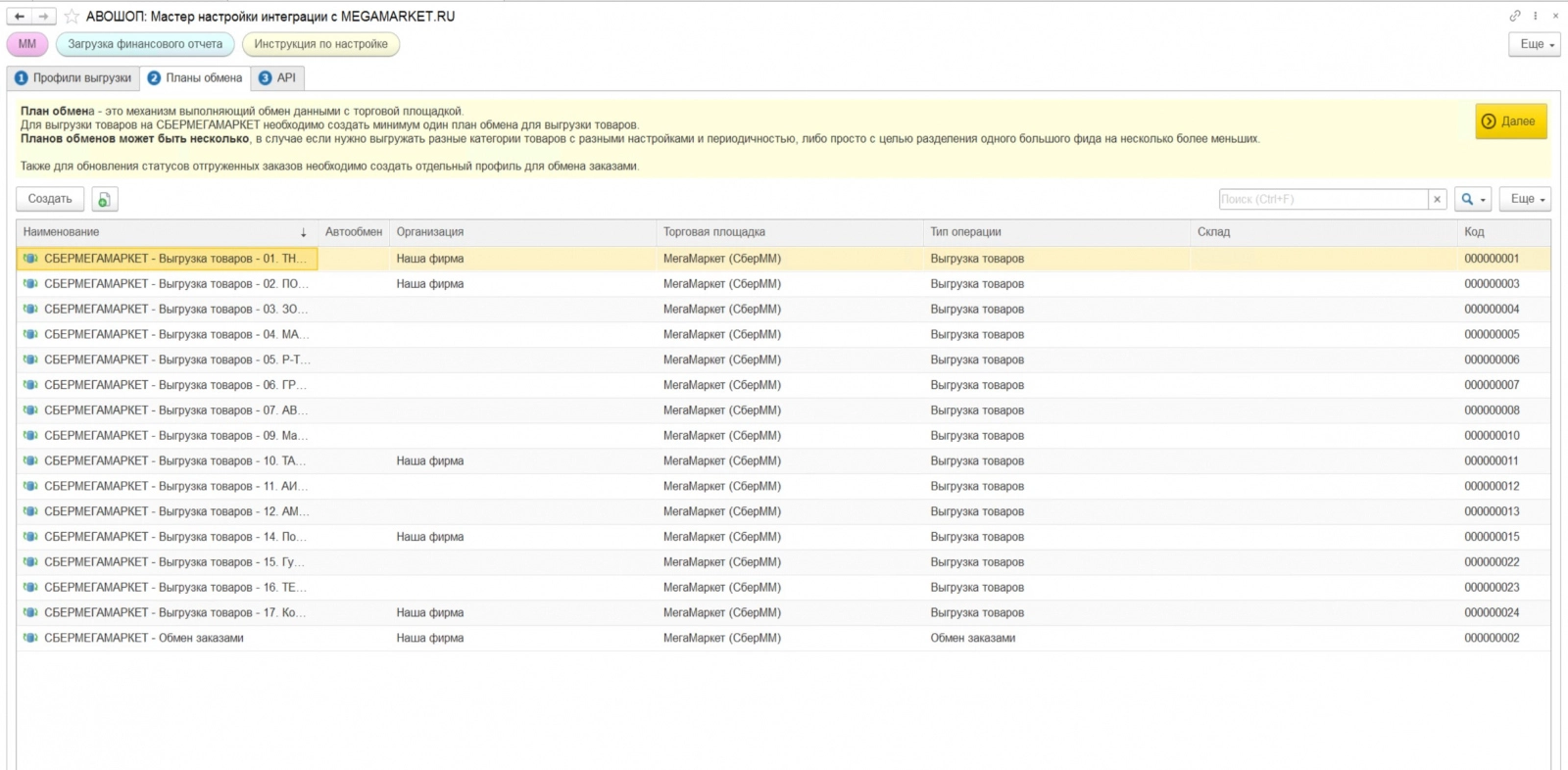The width and height of the screenshot is (1568, 770).
Task: Proceed with the yellow 'Далее' button
Action: point(1511,121)
